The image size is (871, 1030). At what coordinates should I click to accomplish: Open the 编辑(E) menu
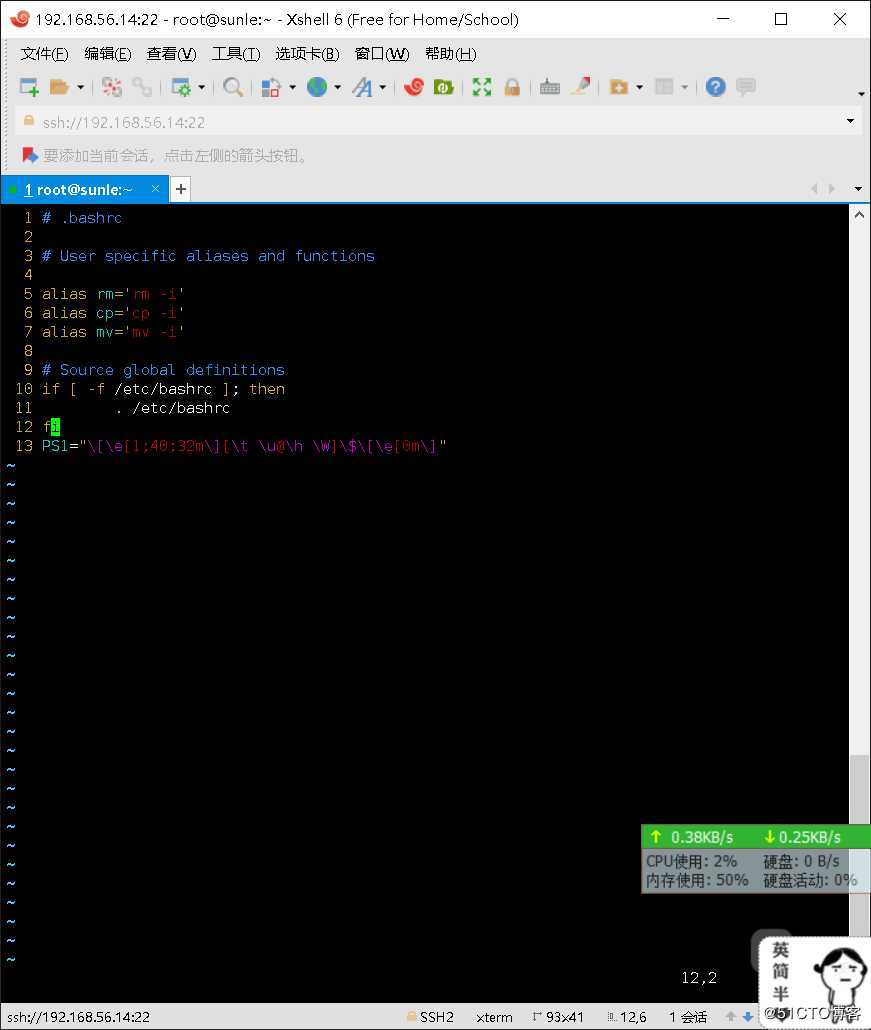108,54
